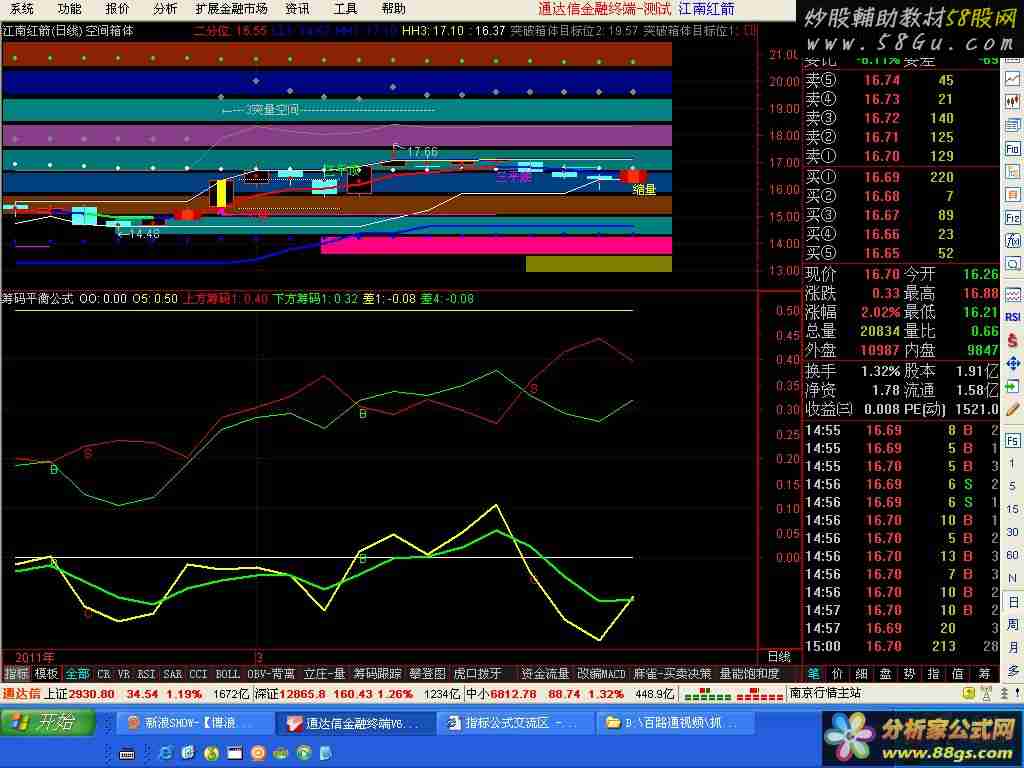Choose the VR indicator tab

[124, 673]
